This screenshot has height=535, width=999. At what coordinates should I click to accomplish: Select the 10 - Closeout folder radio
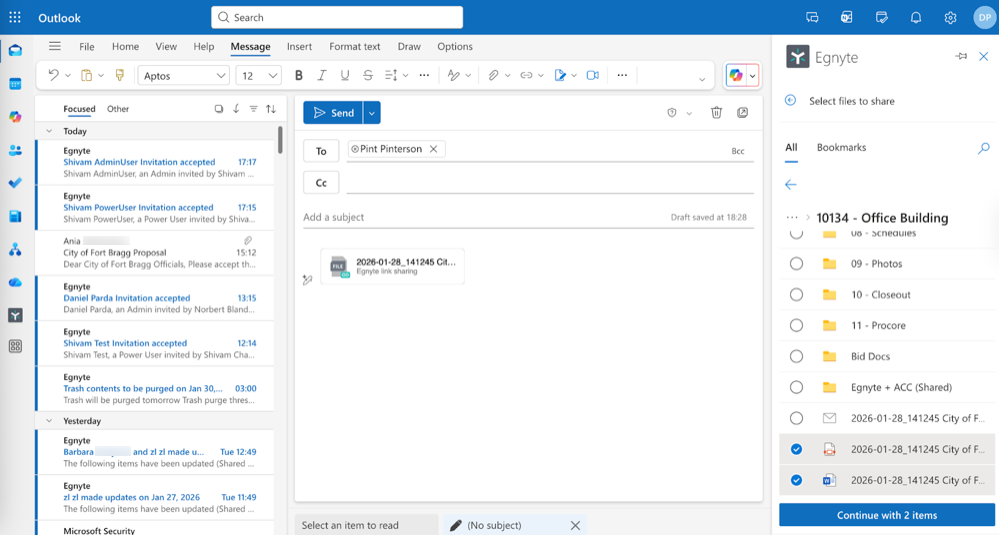click(796, 294)
